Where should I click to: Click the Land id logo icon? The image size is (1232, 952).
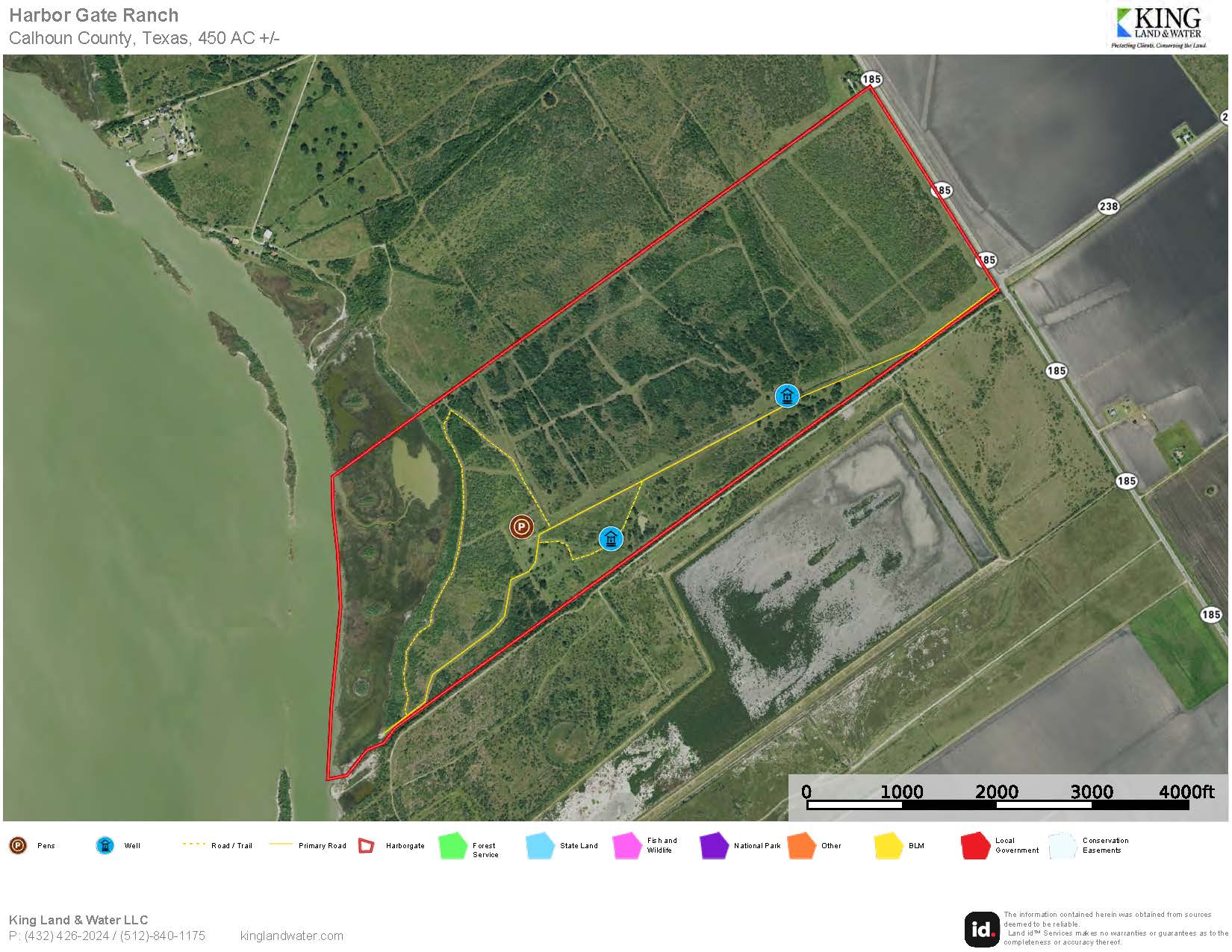982,929
